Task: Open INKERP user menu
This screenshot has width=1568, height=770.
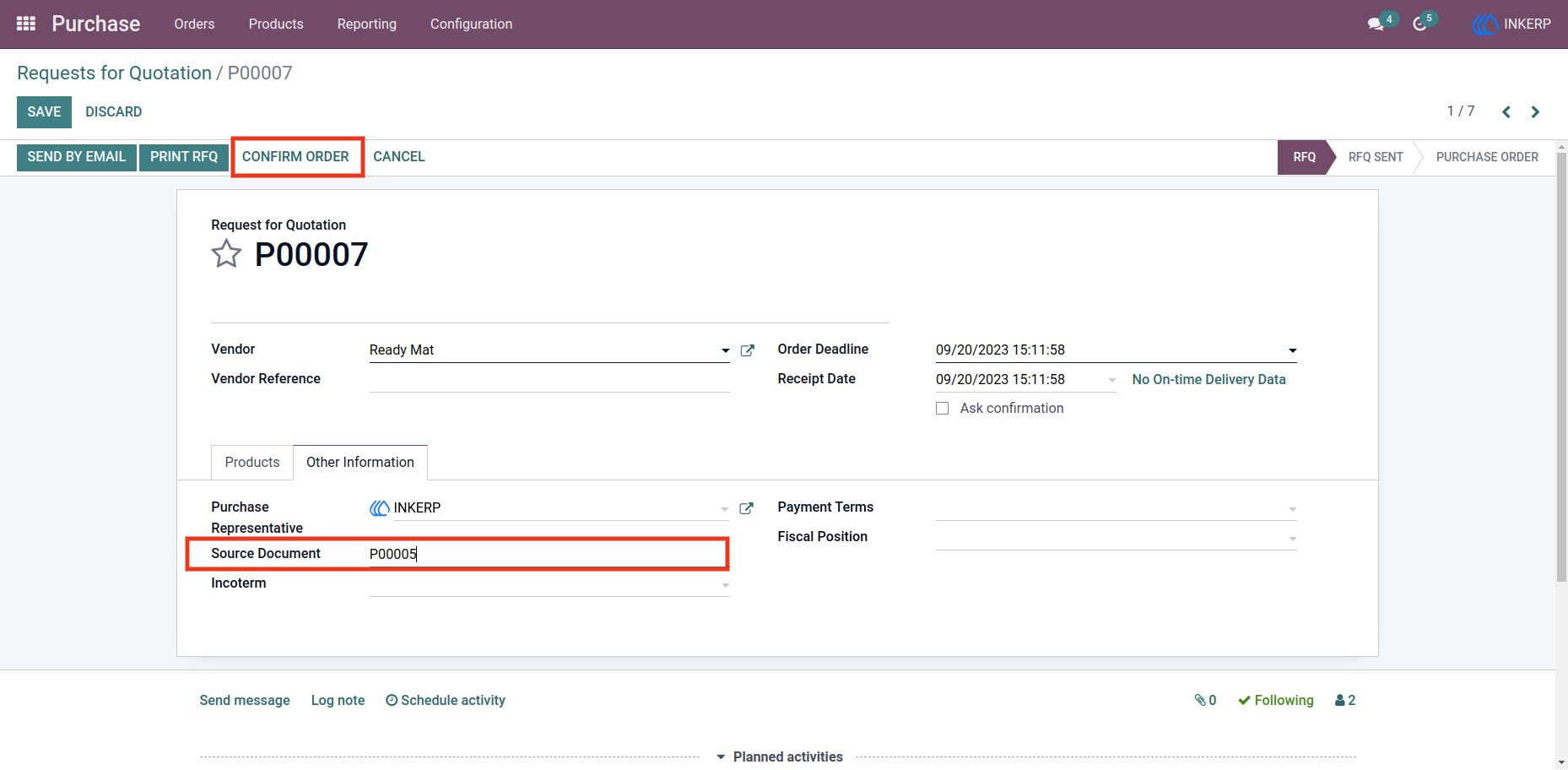Action: point(1511,24)
